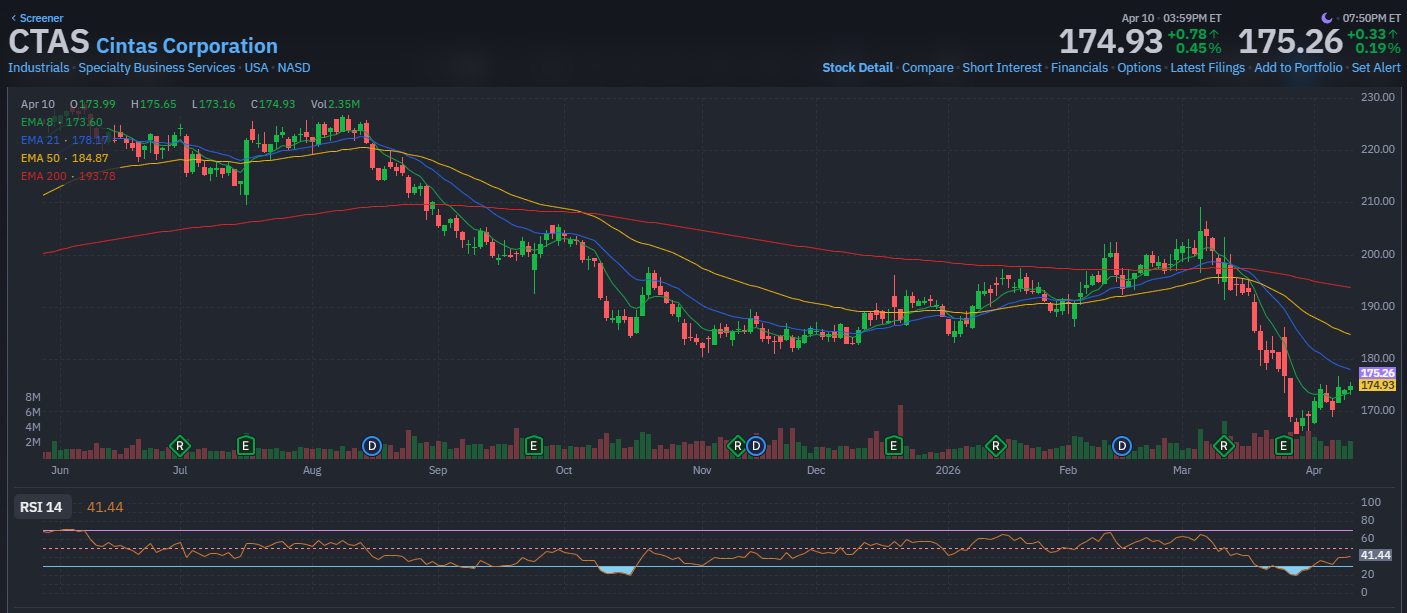Image resolution: width=1407 pixels, height=613 pixels.
Task: Click Add to Portfolio
Action: pos(1298,68)
